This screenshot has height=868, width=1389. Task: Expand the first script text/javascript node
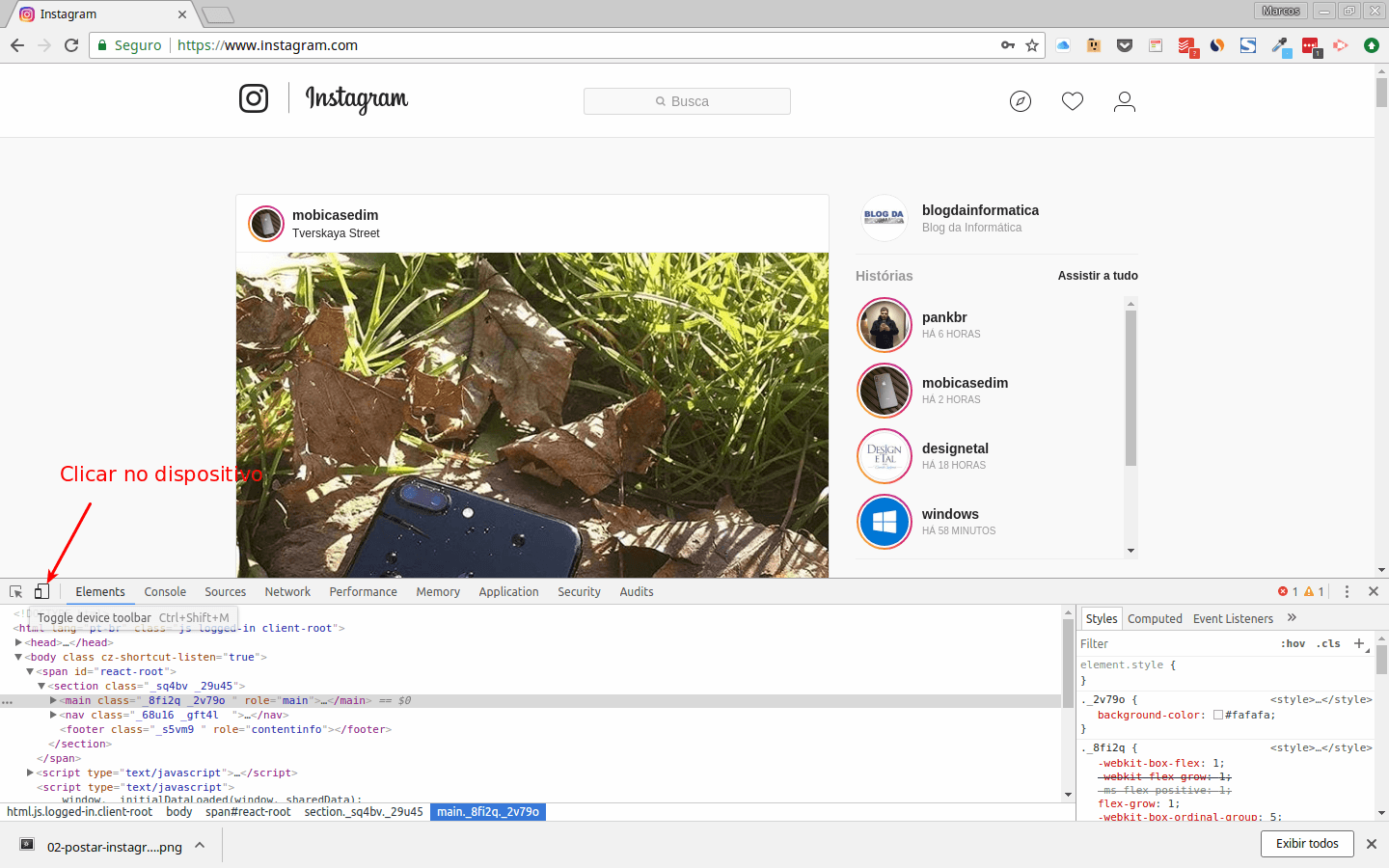coord(30,773)
